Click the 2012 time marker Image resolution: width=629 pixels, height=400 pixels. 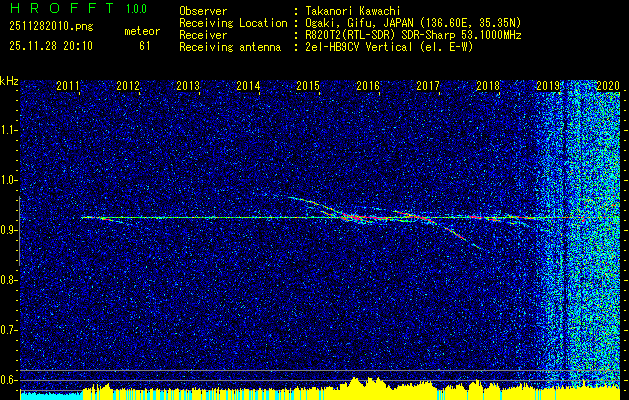(x=128, y=85)
